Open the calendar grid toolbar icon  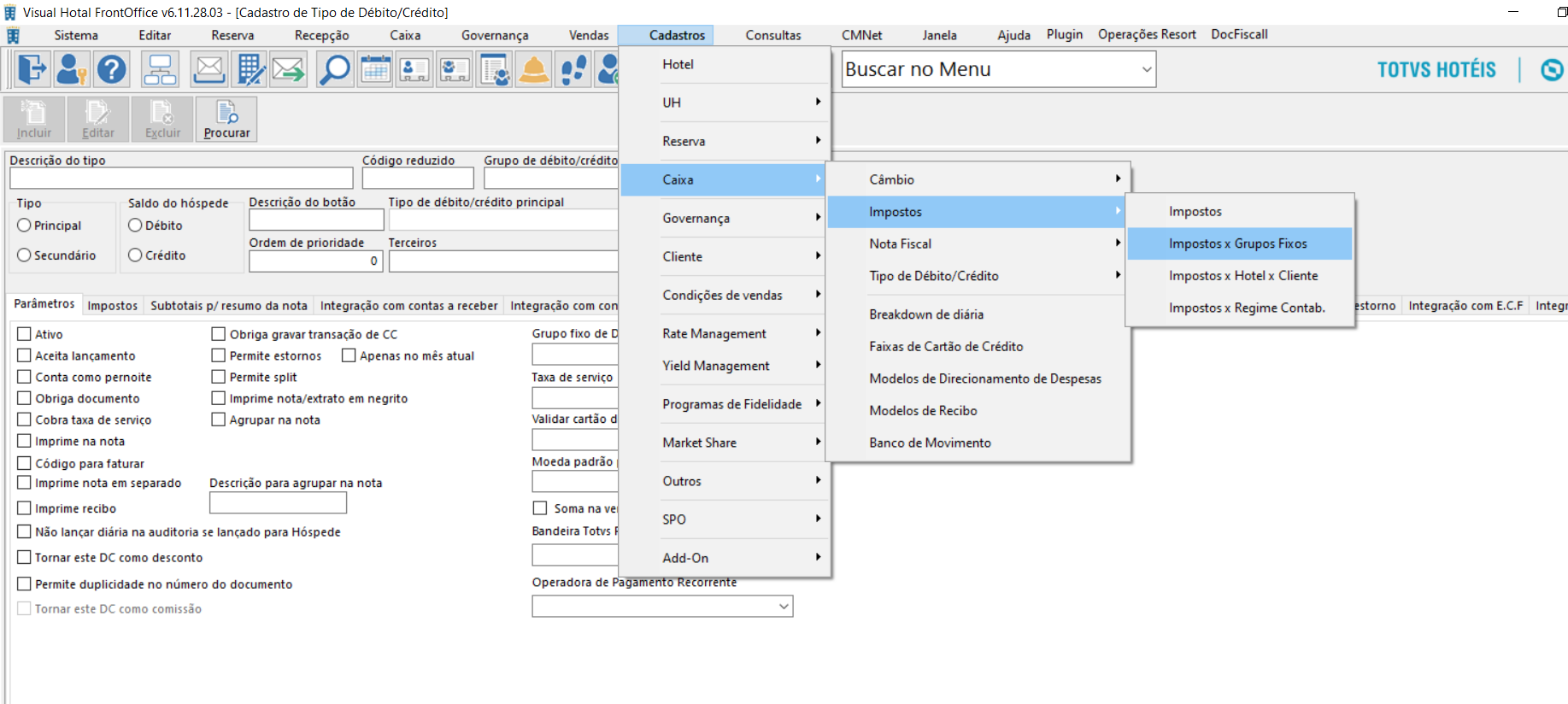[375, 69]
